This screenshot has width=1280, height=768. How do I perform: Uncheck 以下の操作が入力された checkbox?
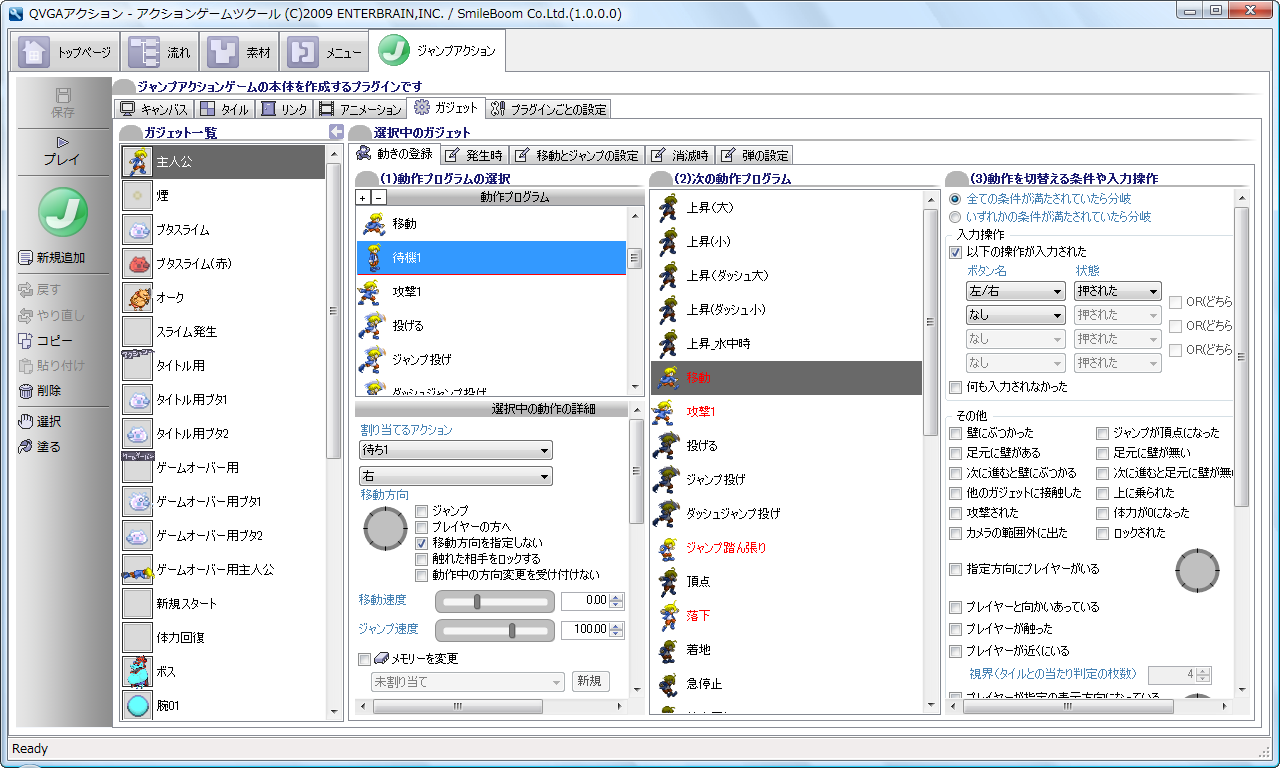click(956, 252)
